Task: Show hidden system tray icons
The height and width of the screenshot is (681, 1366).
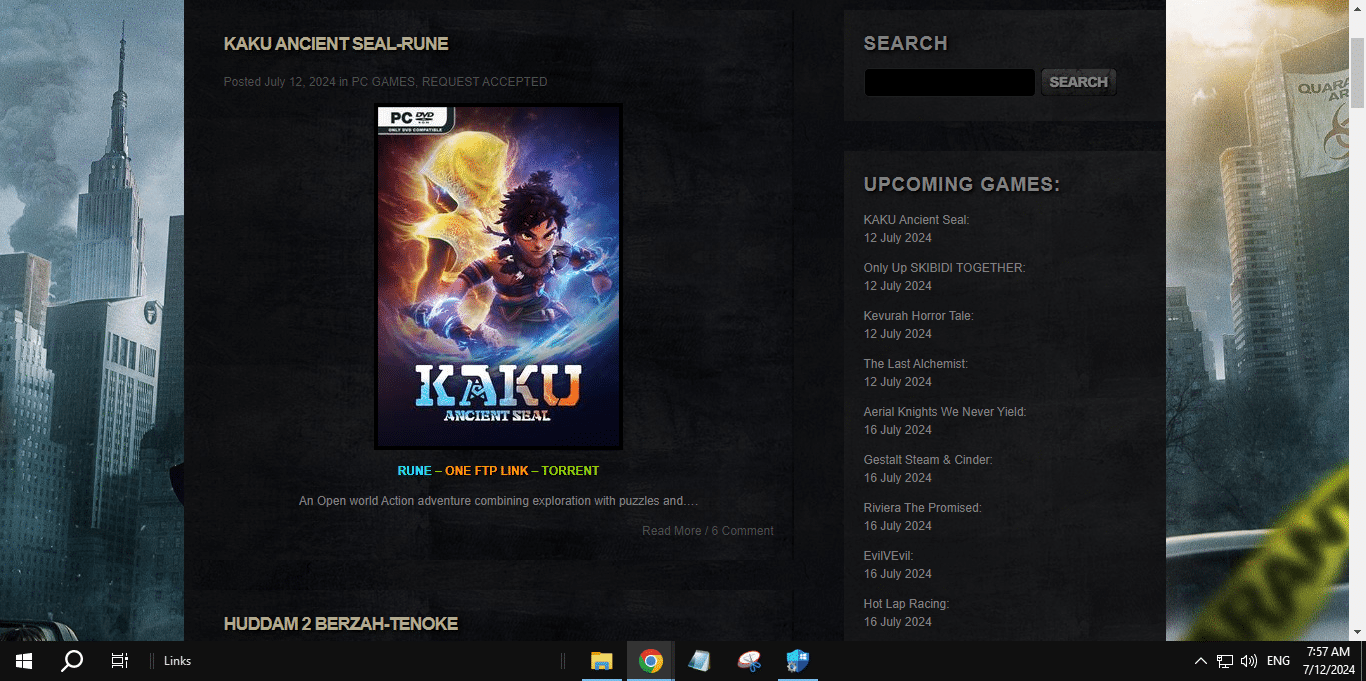Action: [1200, 661]
